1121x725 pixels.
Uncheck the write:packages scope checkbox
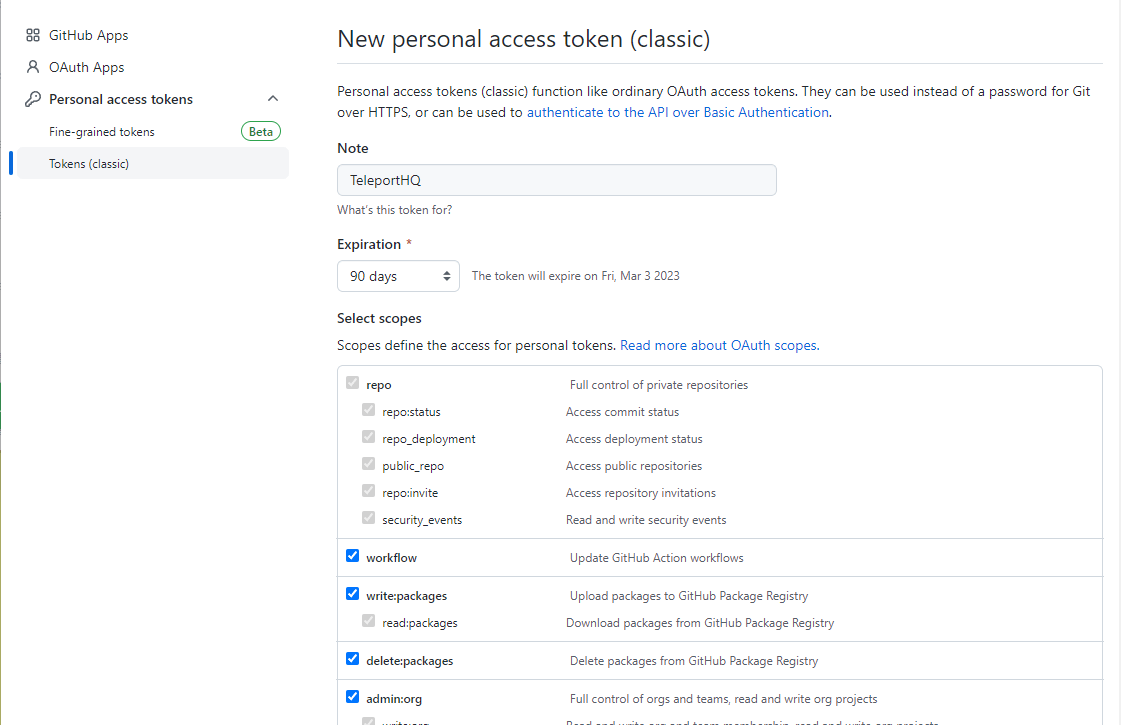pos(352,593)
